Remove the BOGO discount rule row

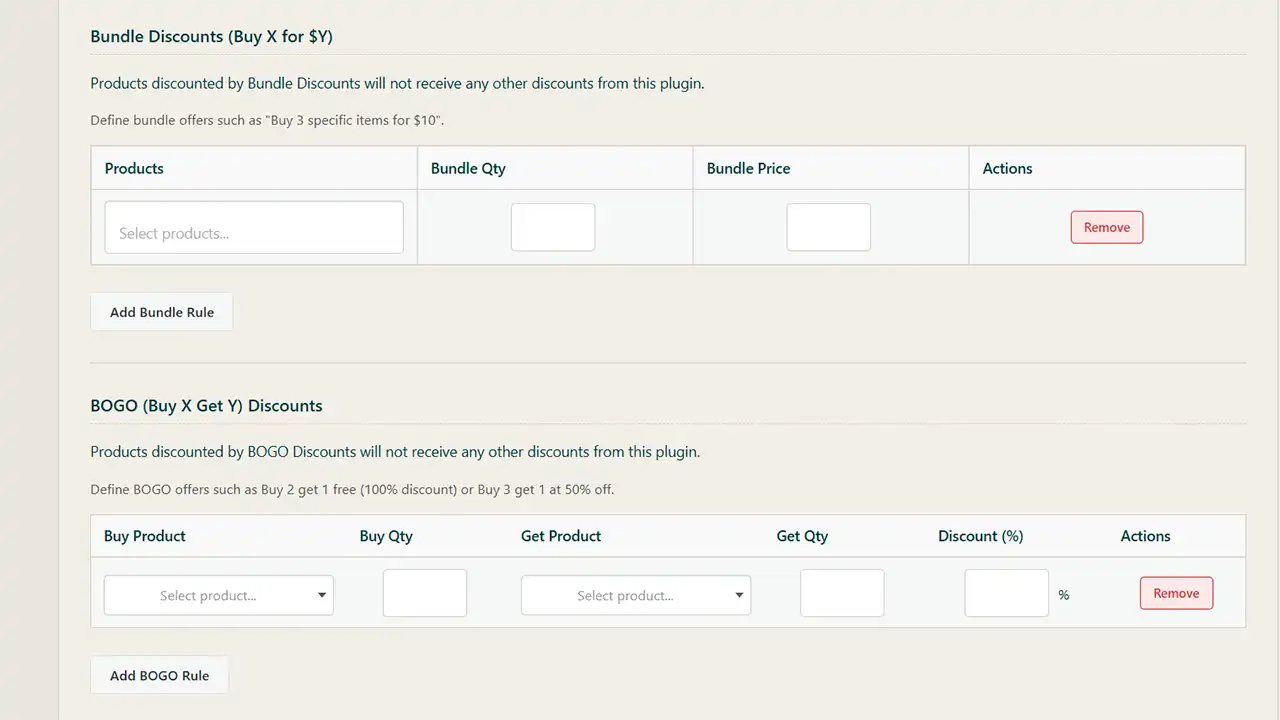(x=1176, y=593)
